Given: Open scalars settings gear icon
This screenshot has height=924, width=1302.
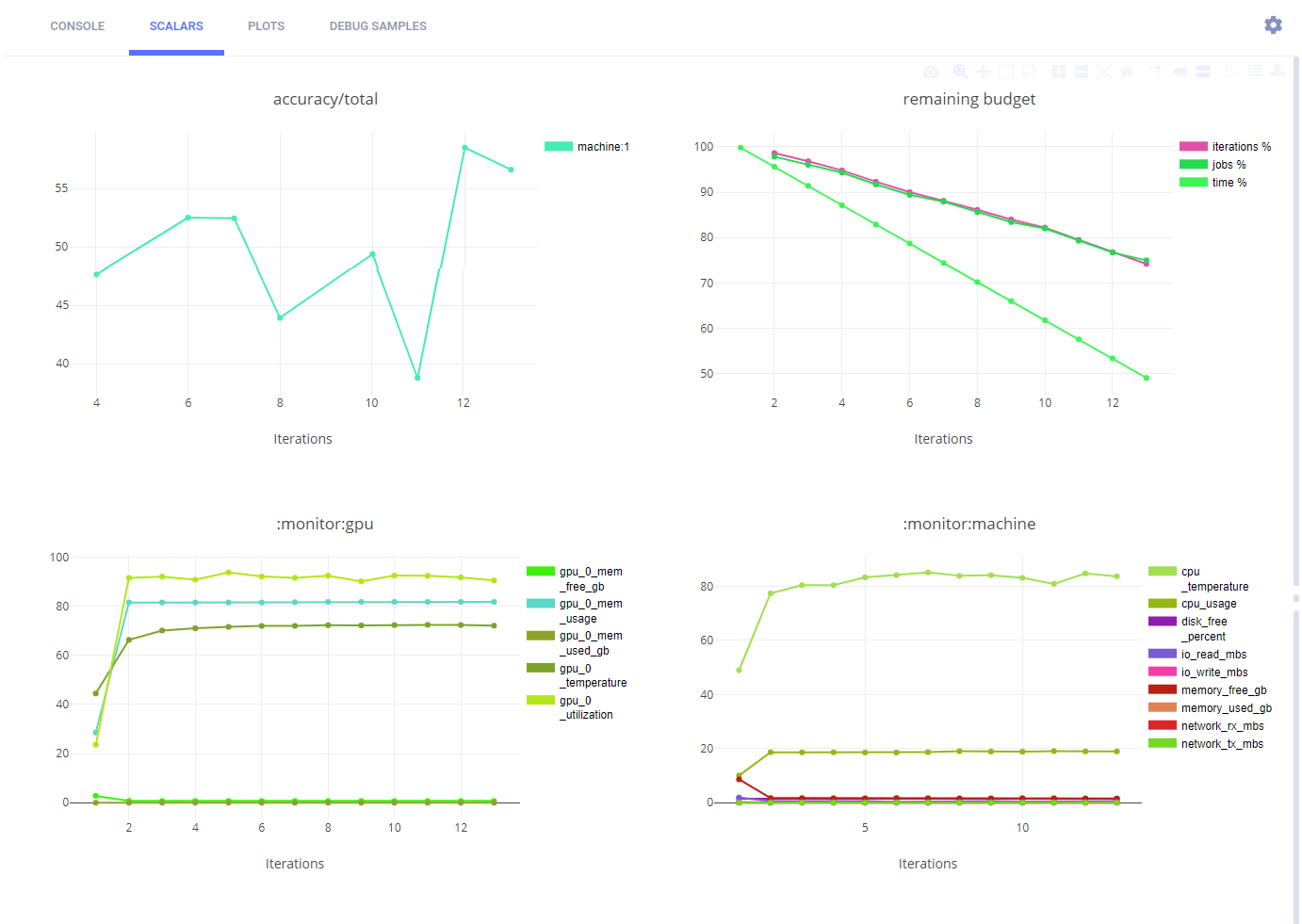Looking at the screenshot, I should coord(1273,25).
